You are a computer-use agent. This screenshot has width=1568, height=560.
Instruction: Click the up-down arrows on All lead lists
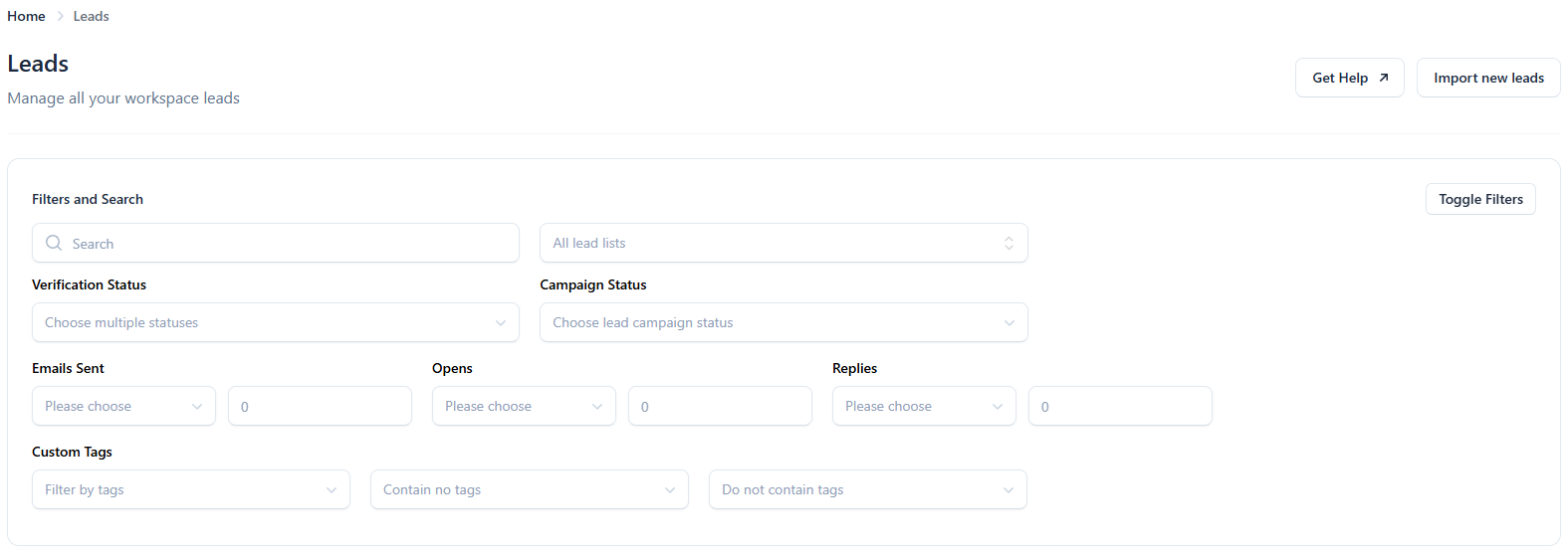(x=1008, y=243)
